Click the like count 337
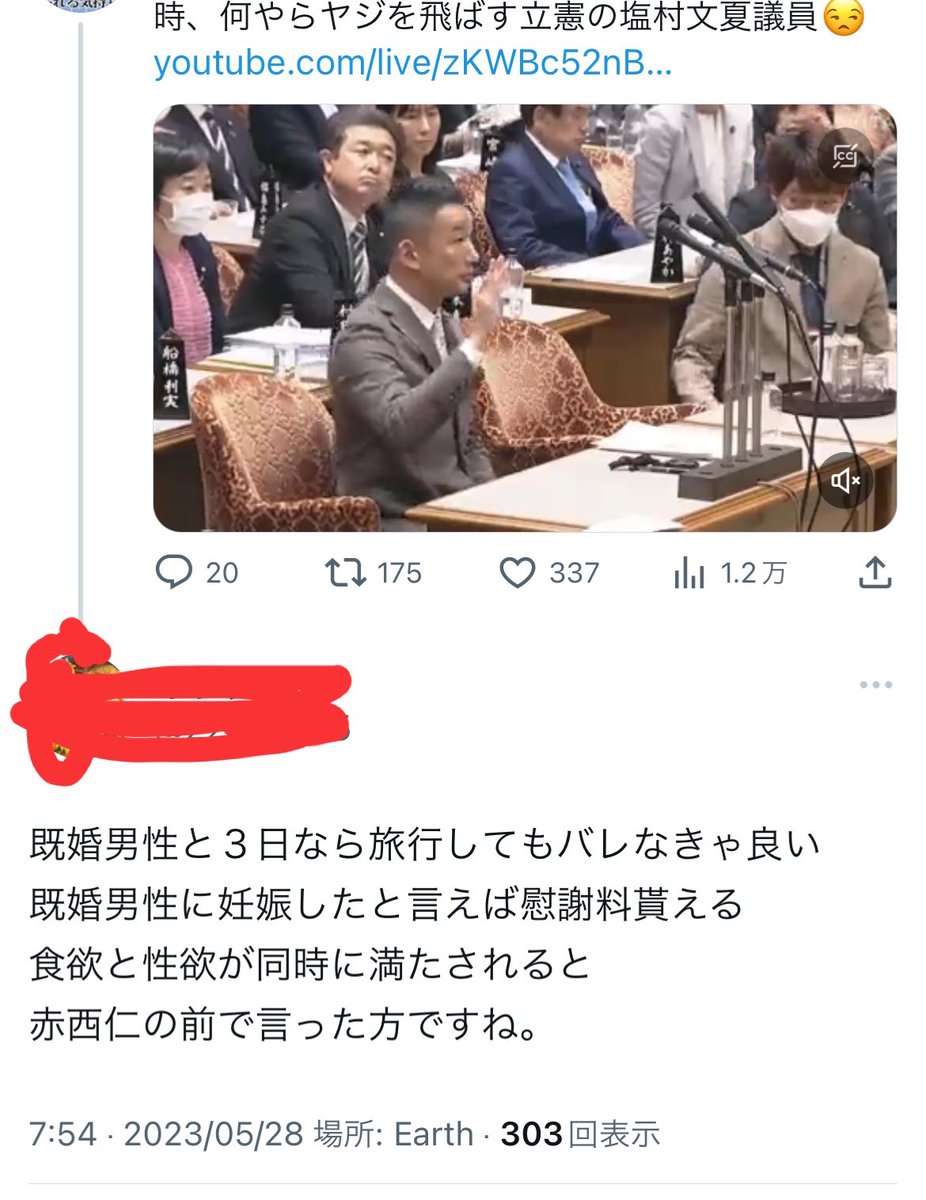Screen dimensions: 926x1200 pyautogui.click(x=574, y=572)
